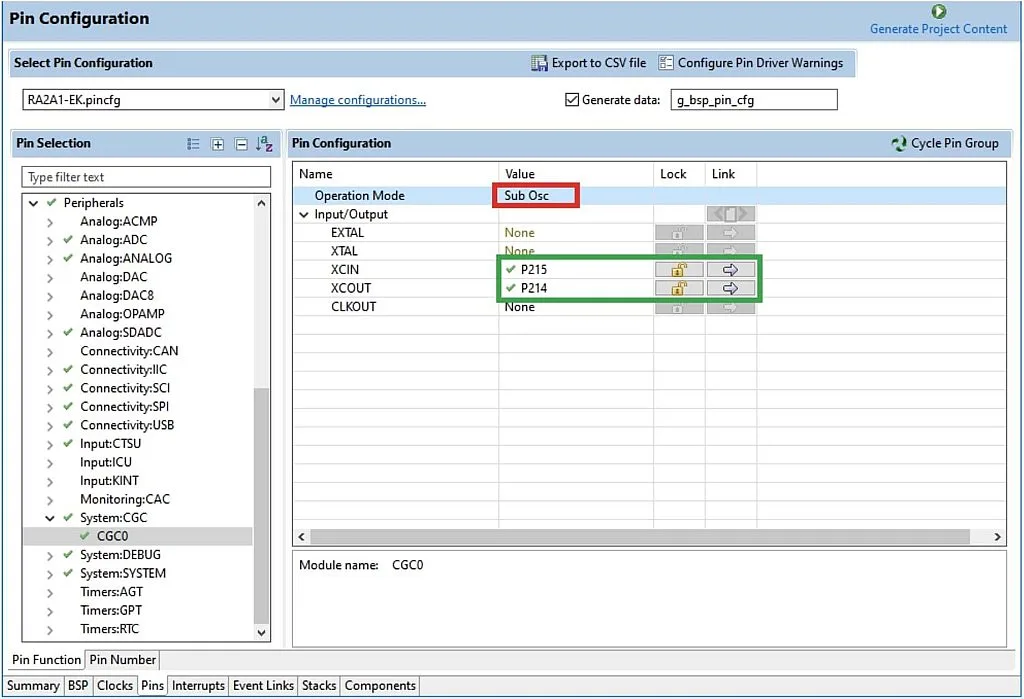The image size is (1024, 699).
Task: Follow the link arrow for pin P215
Action: (x=730, y=269)
